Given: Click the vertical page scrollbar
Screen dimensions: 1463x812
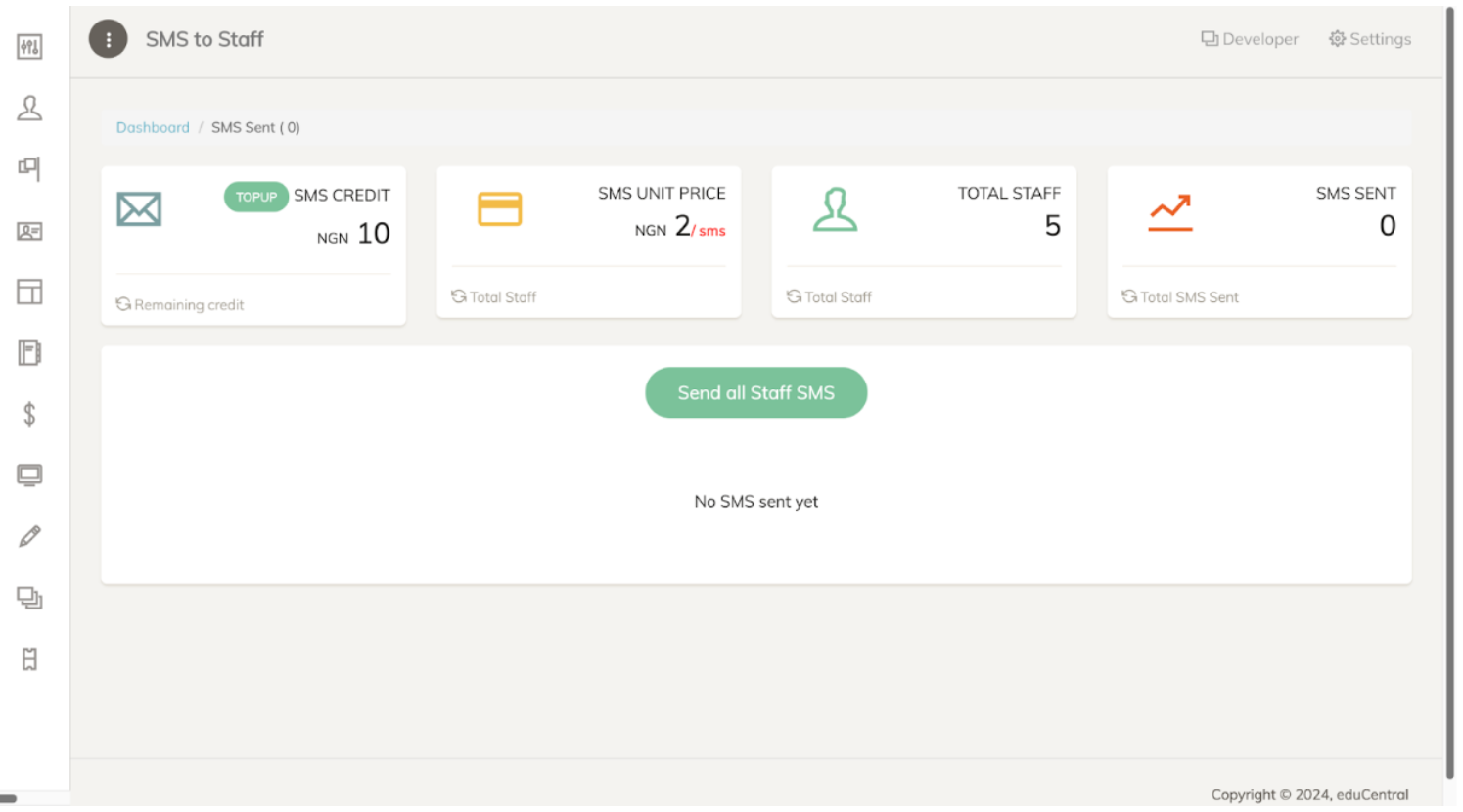Looking at the screenshot, I should [1449, 391].
